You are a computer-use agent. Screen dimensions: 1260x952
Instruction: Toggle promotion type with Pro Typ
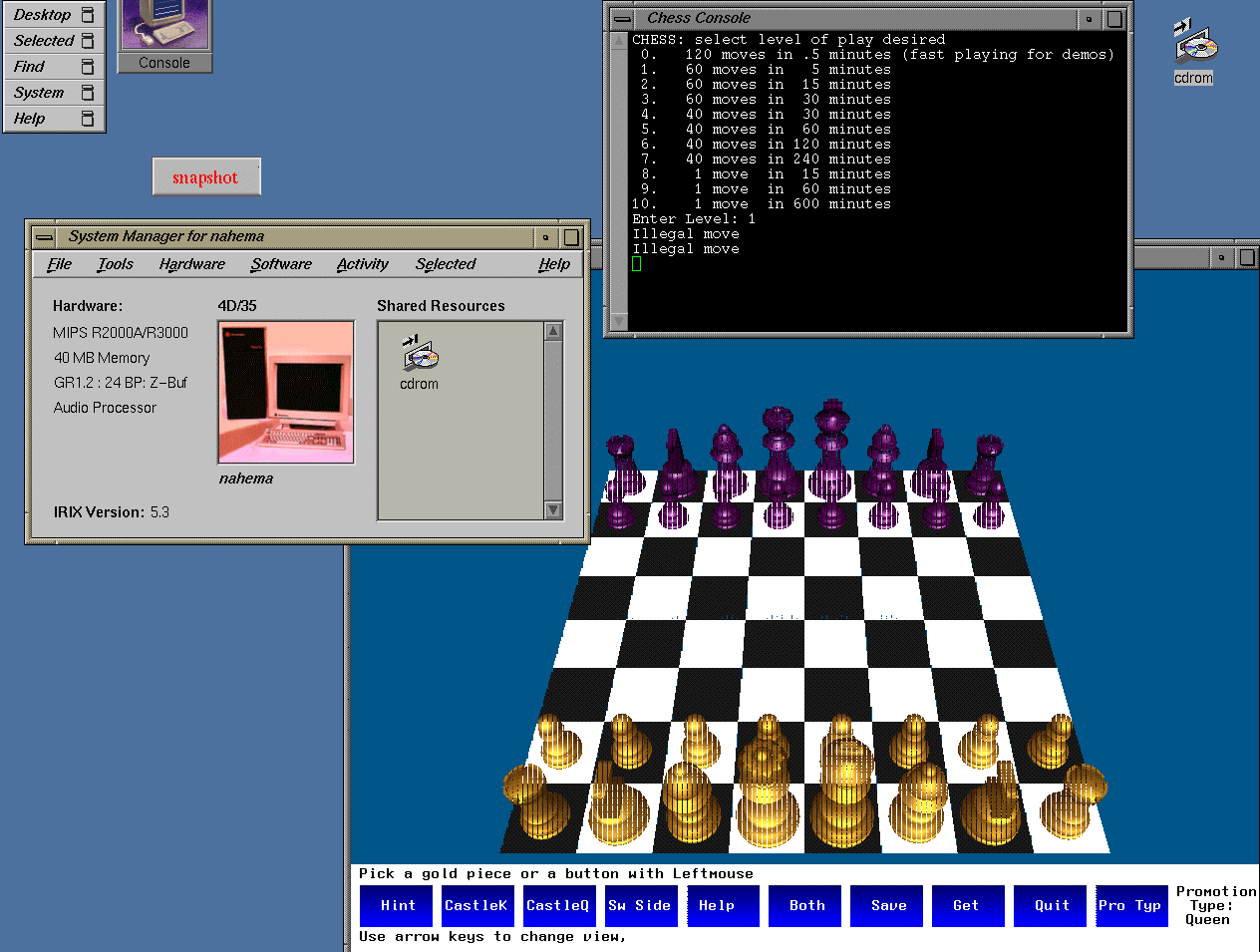click(x=1129, y=906)
